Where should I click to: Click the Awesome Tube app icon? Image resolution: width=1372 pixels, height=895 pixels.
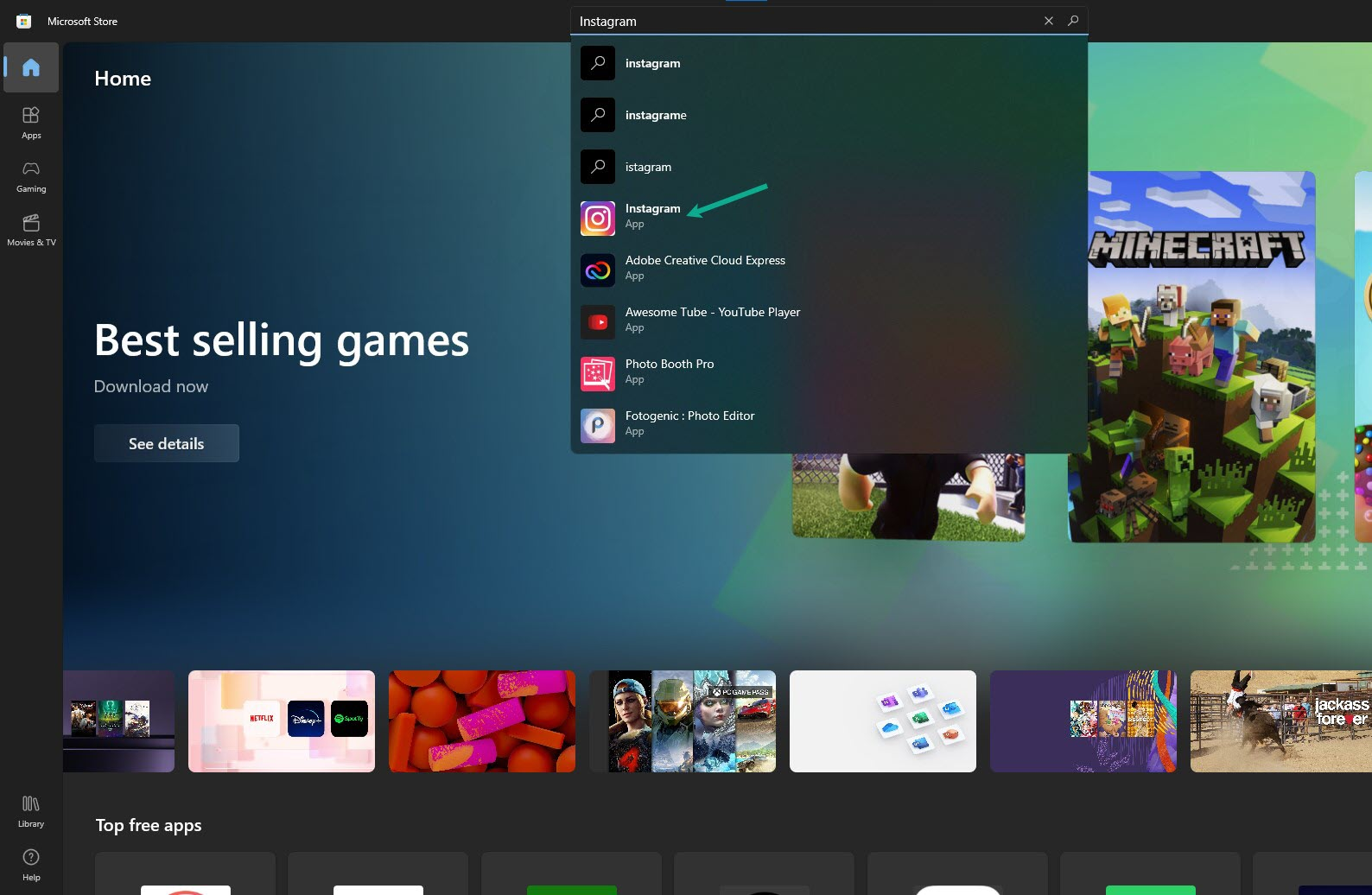(x=598, y=322)
